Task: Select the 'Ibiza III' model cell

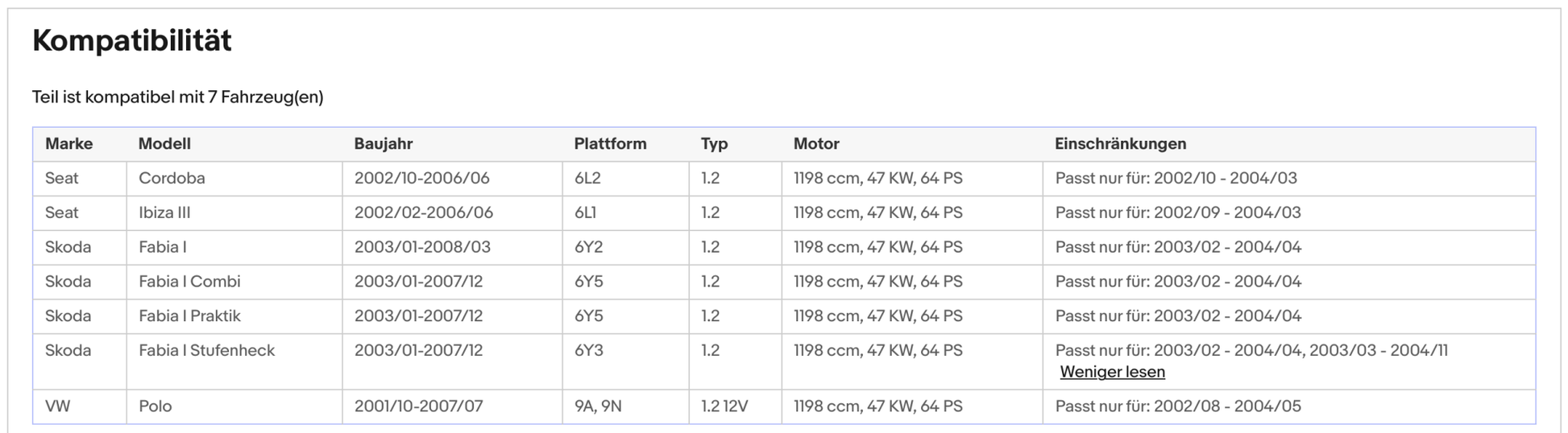Action: point(164,212)
